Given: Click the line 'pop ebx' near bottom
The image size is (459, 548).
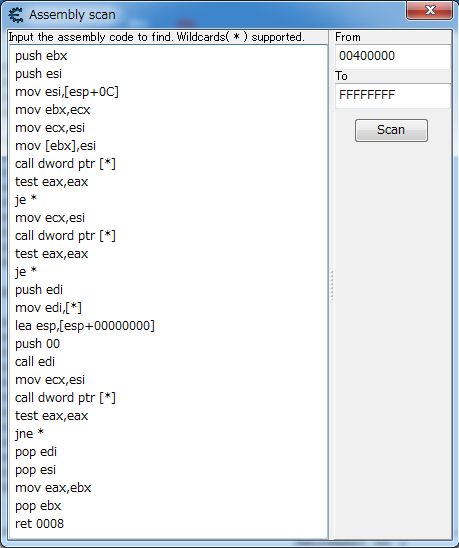Looking at the screenshot, I should (x=38, y=506).
